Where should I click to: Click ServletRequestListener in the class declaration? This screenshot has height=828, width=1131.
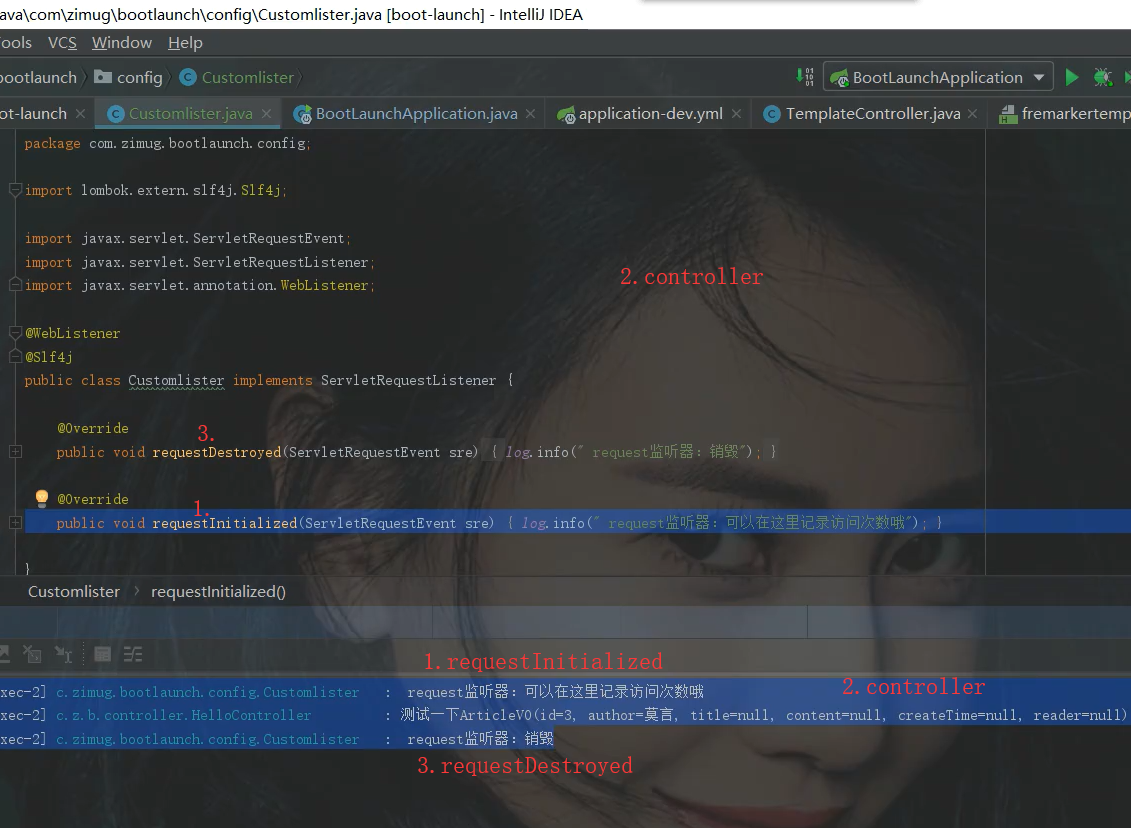[408, 380]
